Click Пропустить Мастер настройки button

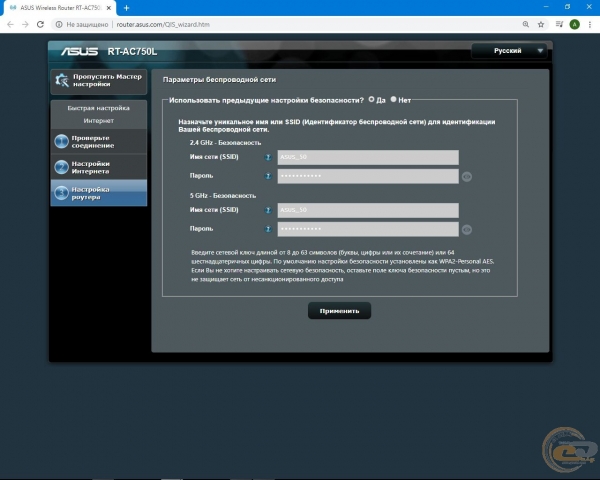(98, 80)
